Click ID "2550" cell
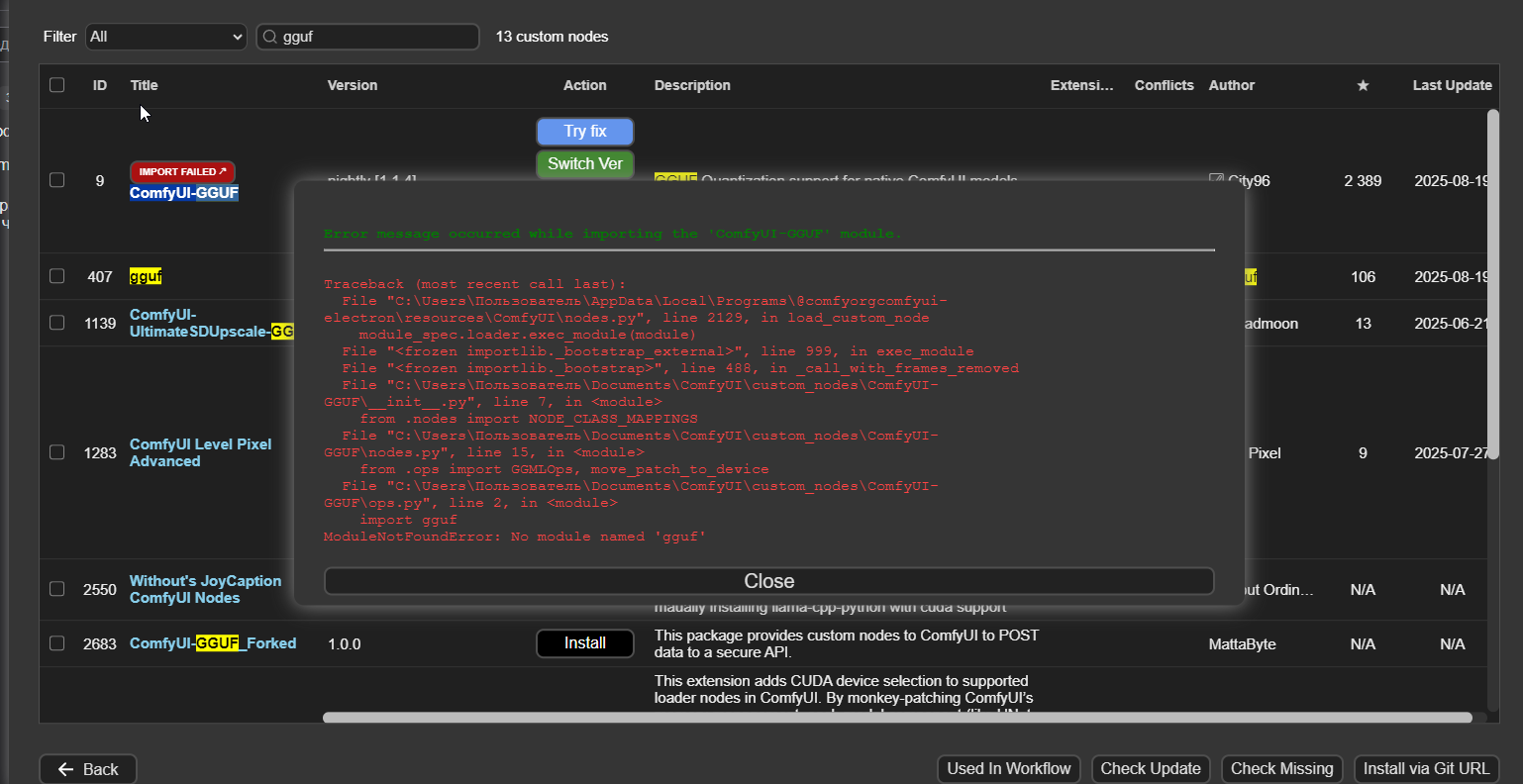1523x784 pixels. pos(100,589)
